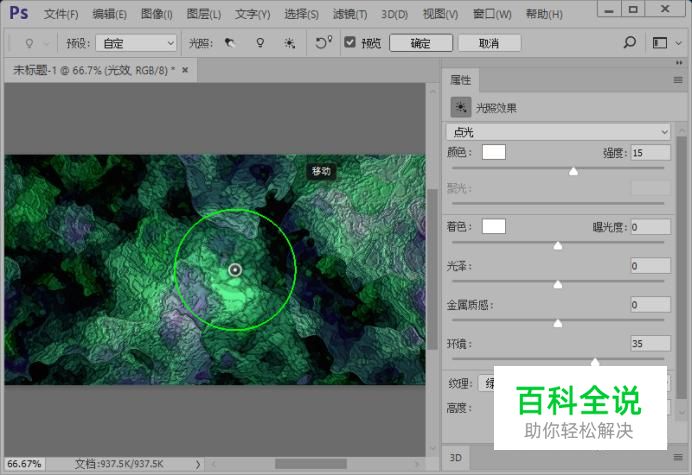Open the 3D(D) menu
Viewport: 692px width, 475px height.
(395, 14)
